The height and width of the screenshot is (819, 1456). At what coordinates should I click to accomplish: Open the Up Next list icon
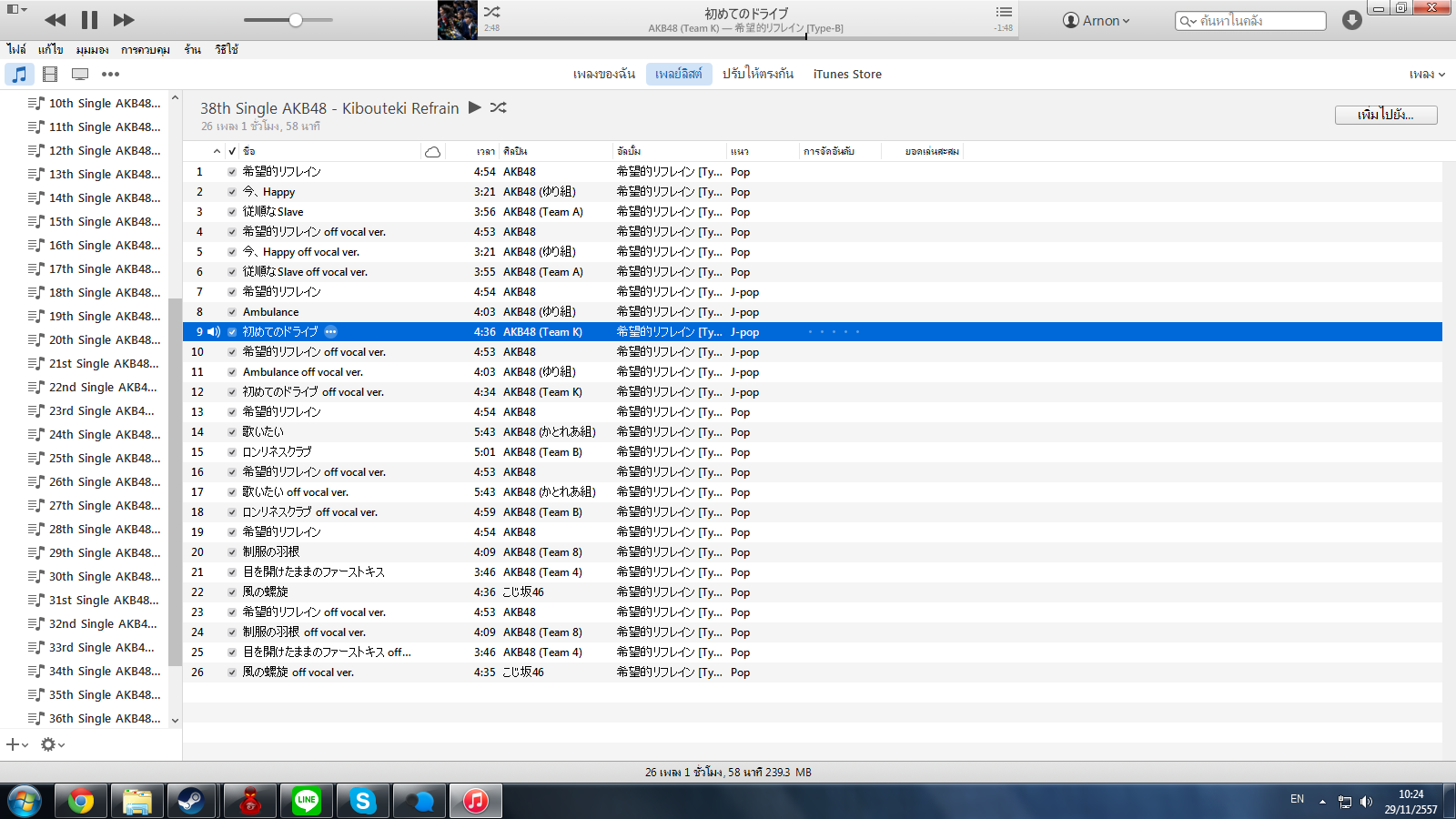coord(1004,12)
